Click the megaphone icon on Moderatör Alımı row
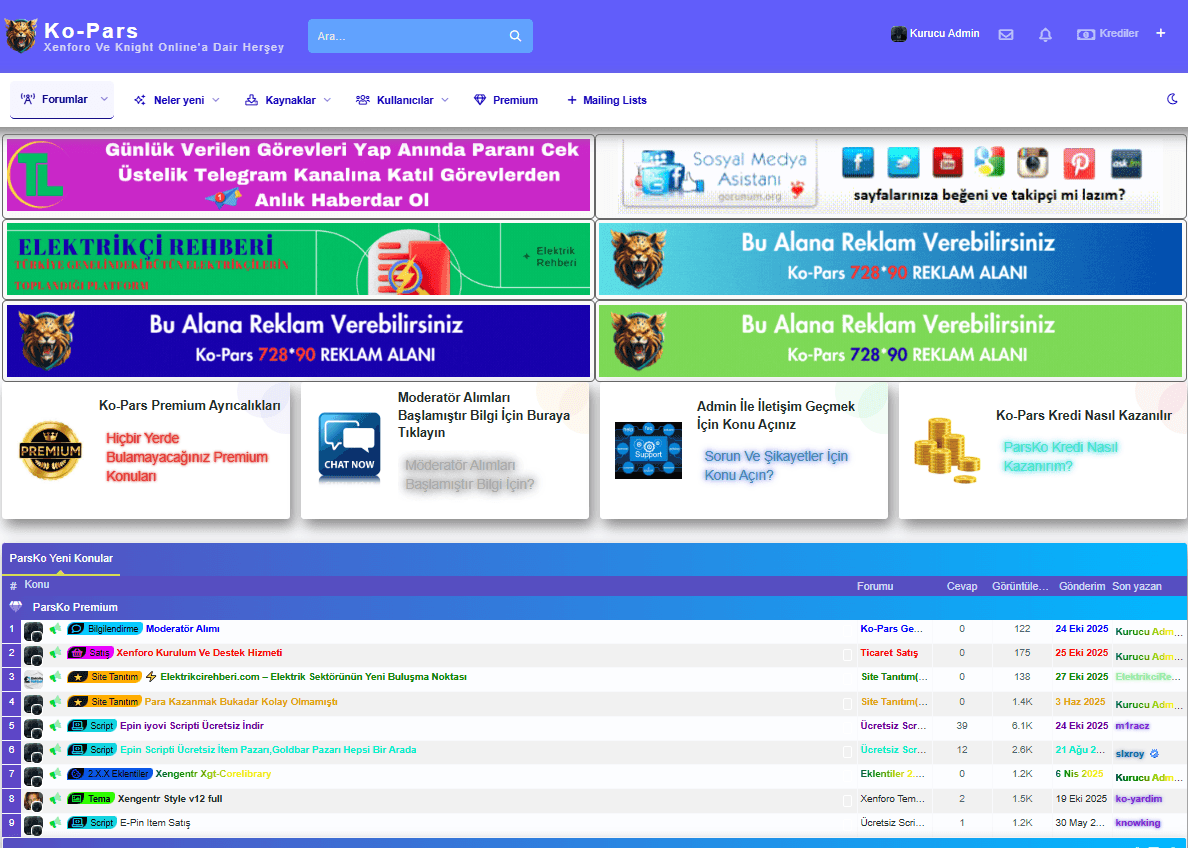Image resolution: width=1188 pixels, height=848 pixels. coord(55,629)
